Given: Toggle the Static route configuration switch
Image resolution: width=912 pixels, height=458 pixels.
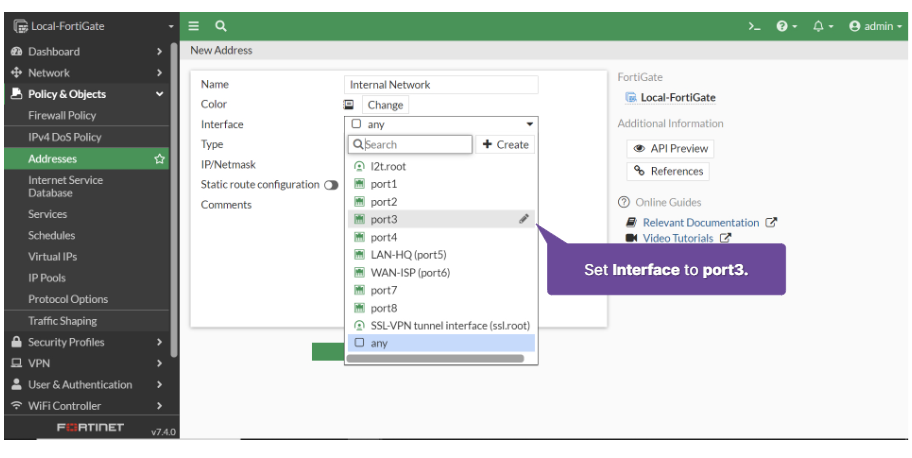Looking at the screenshot, I should point(331,185).
